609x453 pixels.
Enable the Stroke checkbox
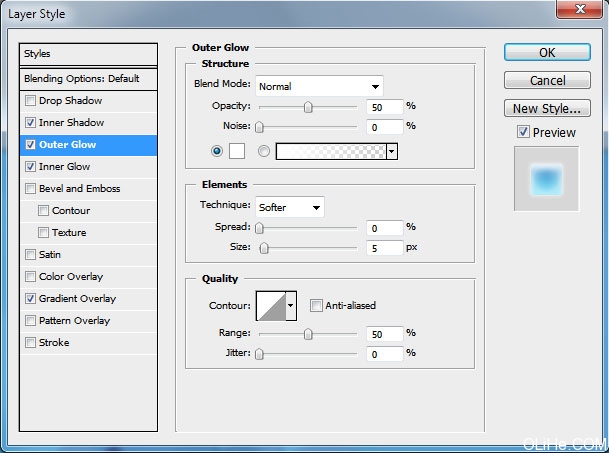(31, 343)
